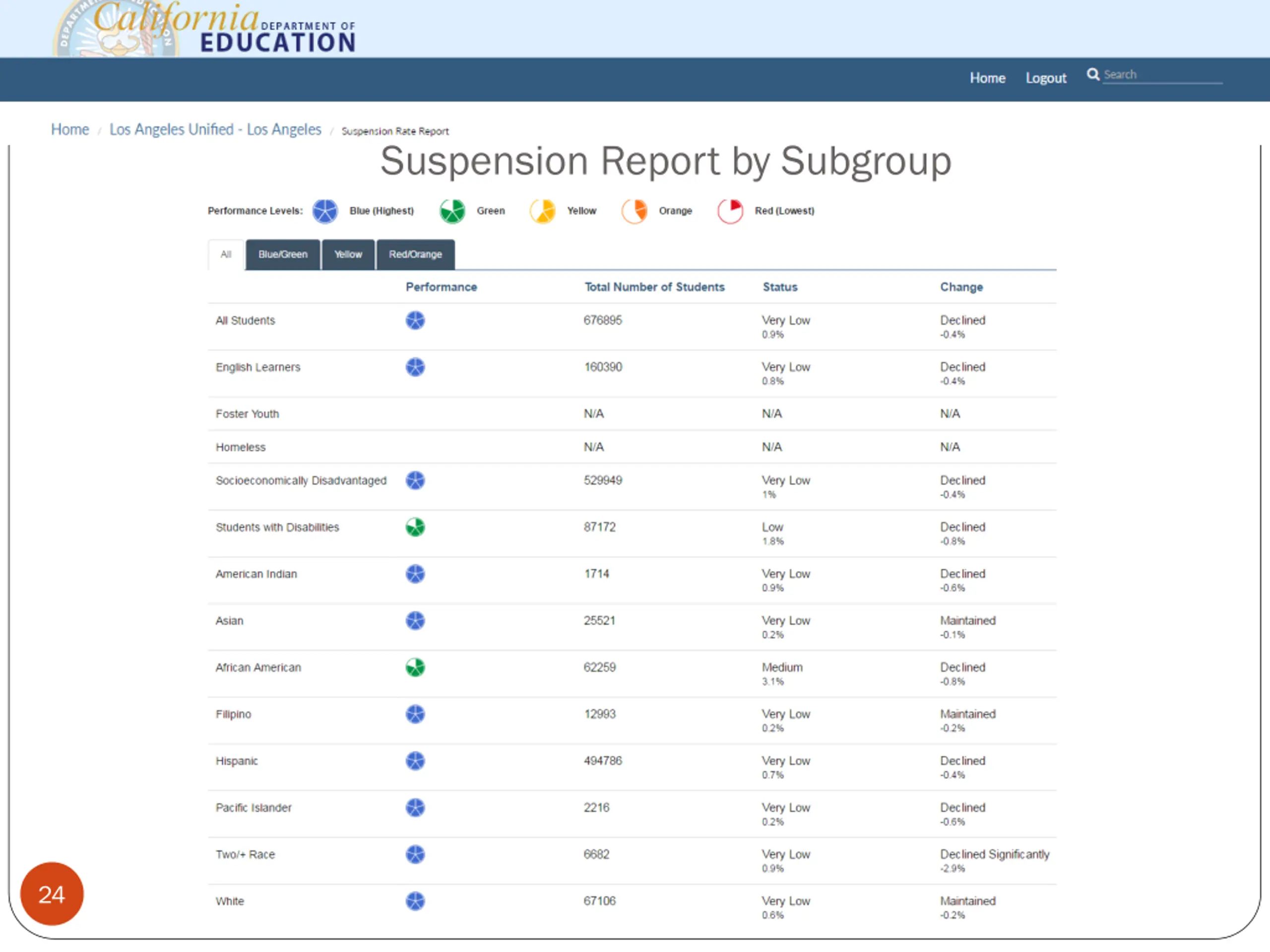The height and width of the screenshot is (952, 1270).
Task: Click the Green legend performance icon
Action: pos(452,211)
